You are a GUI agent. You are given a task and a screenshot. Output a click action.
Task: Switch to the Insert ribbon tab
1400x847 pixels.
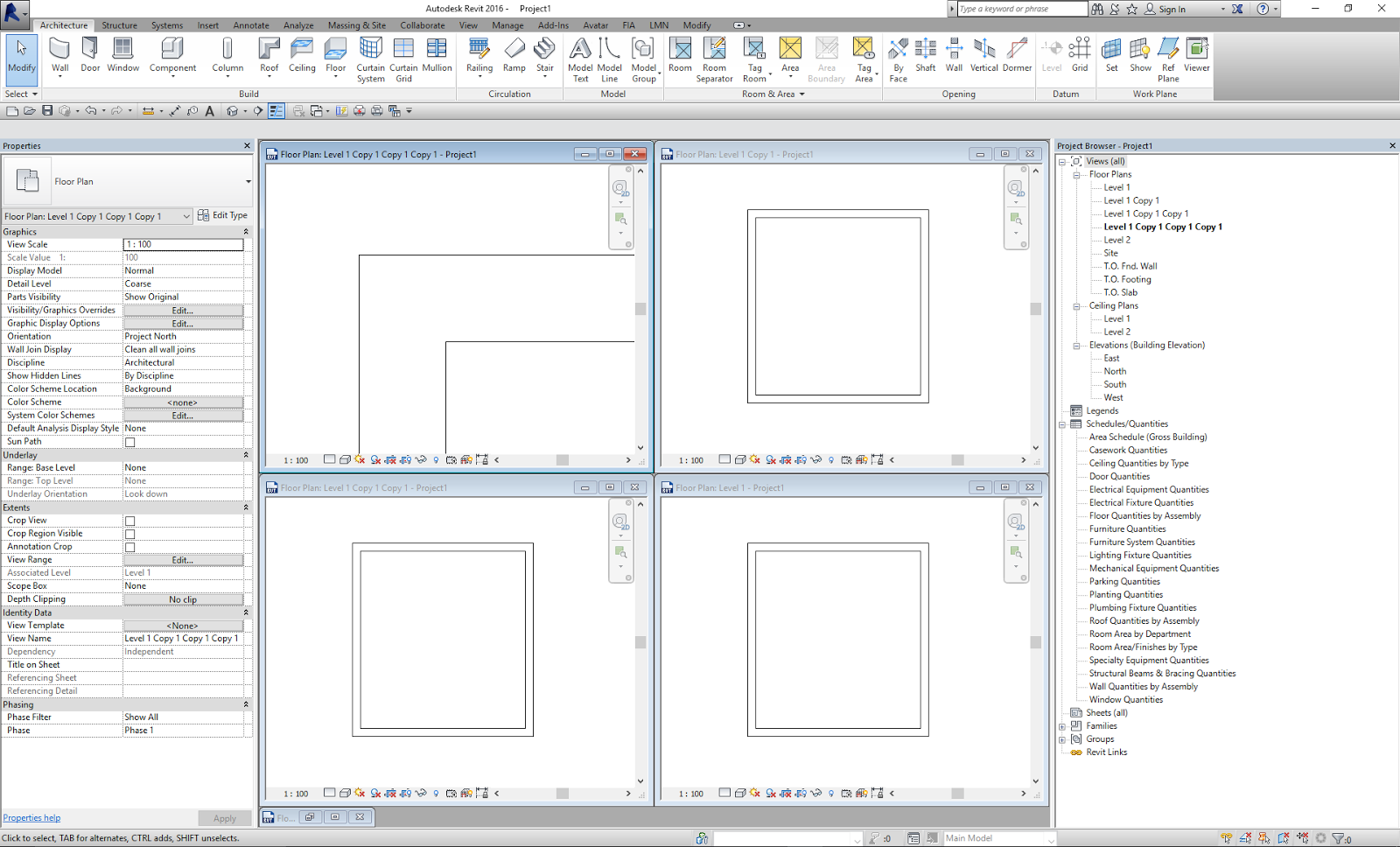pyautogui.click(x=208, y=25)
